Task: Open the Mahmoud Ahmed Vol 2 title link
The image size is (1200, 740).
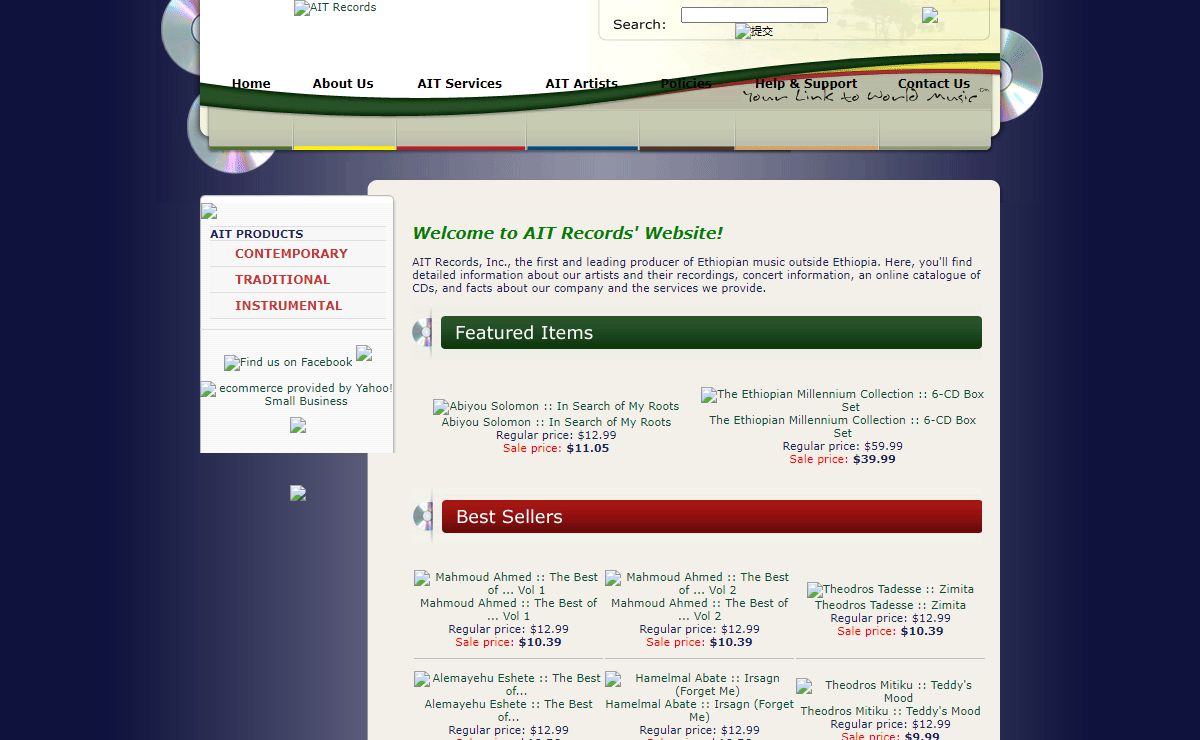Action: [699, 610]
